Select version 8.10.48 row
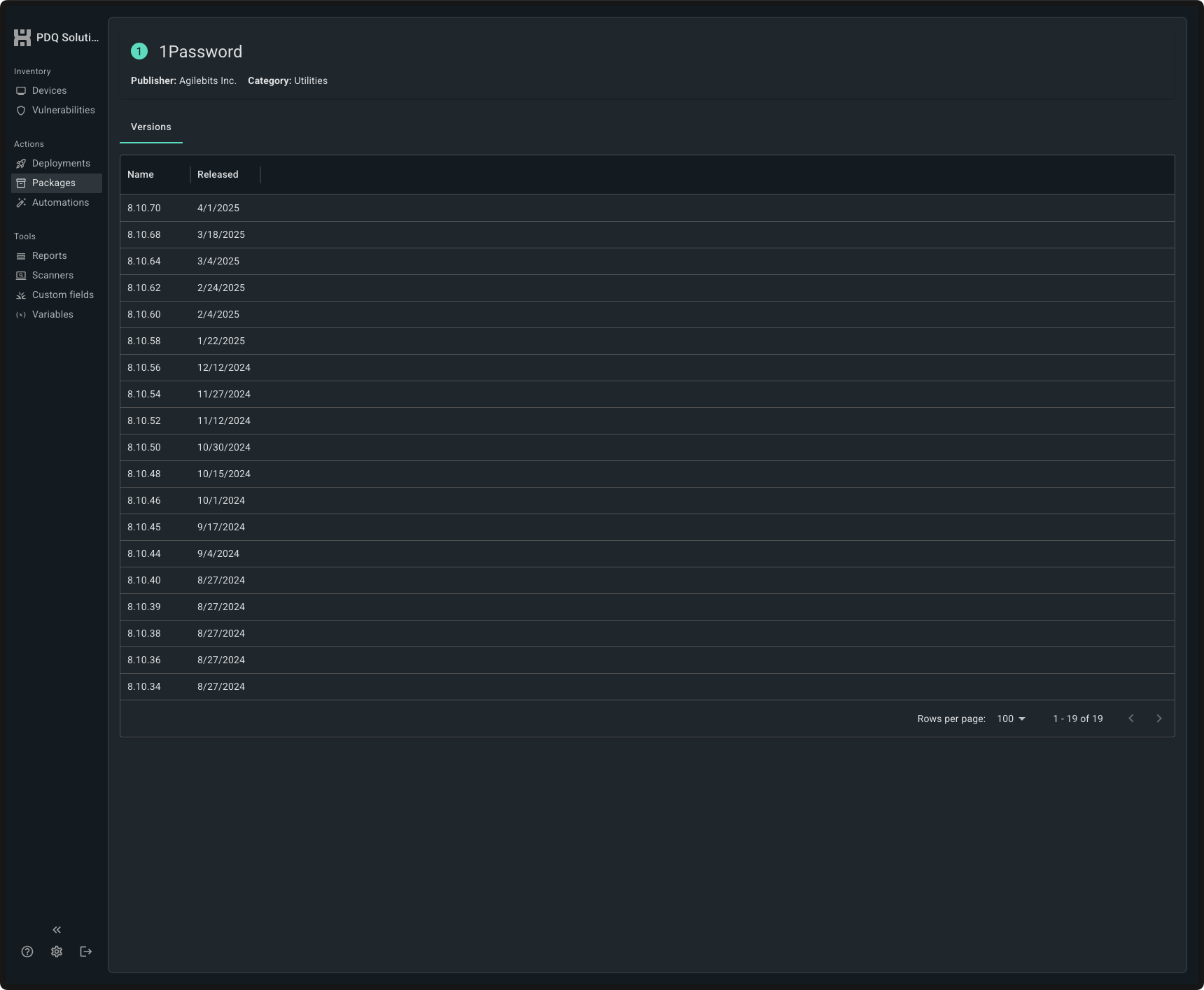This screenshot has height=990, width=1204. click(647, 474)
